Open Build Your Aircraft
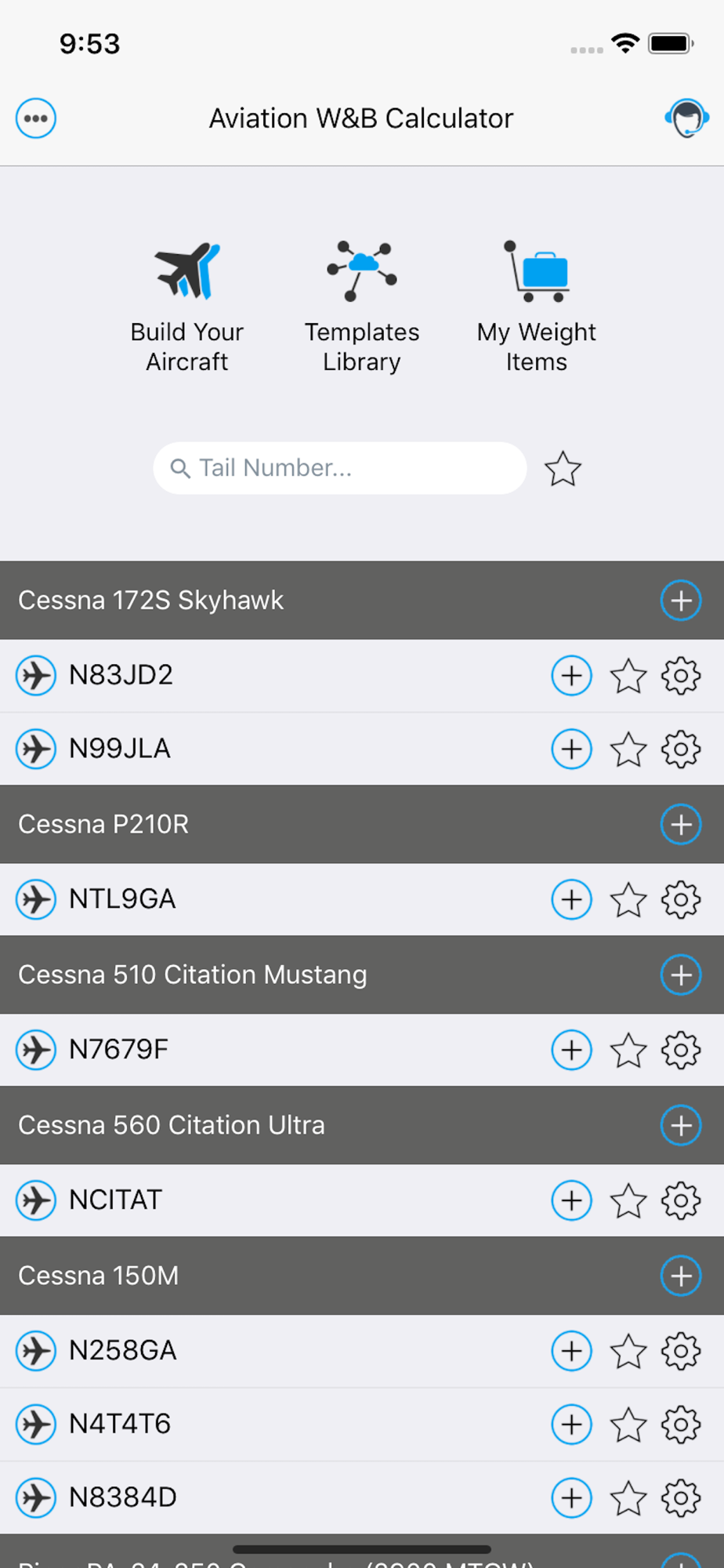This screenshot has height=1568, width=724. pyautogui.click(x=186, y=307)
